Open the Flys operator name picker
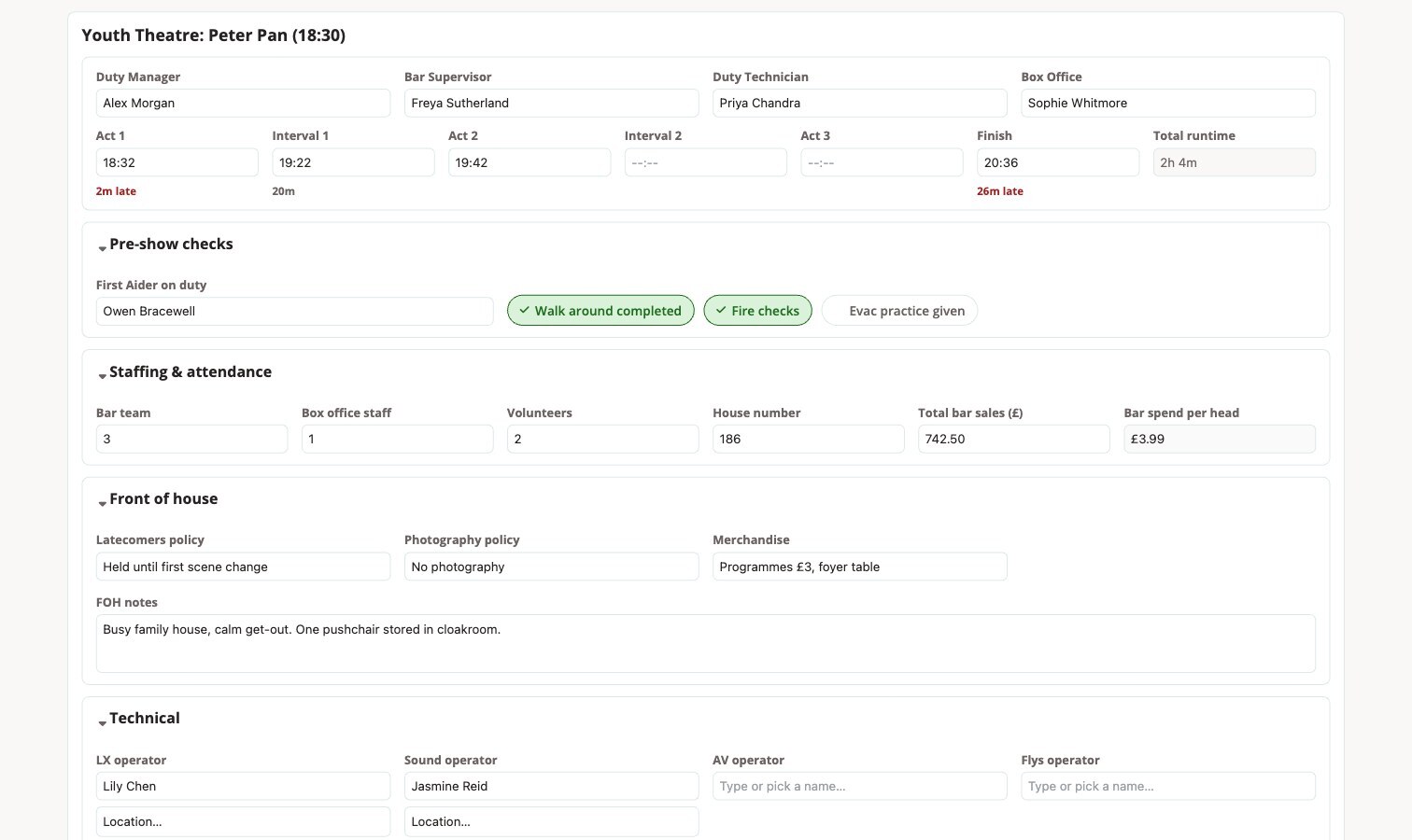 tap(1168, 786)
